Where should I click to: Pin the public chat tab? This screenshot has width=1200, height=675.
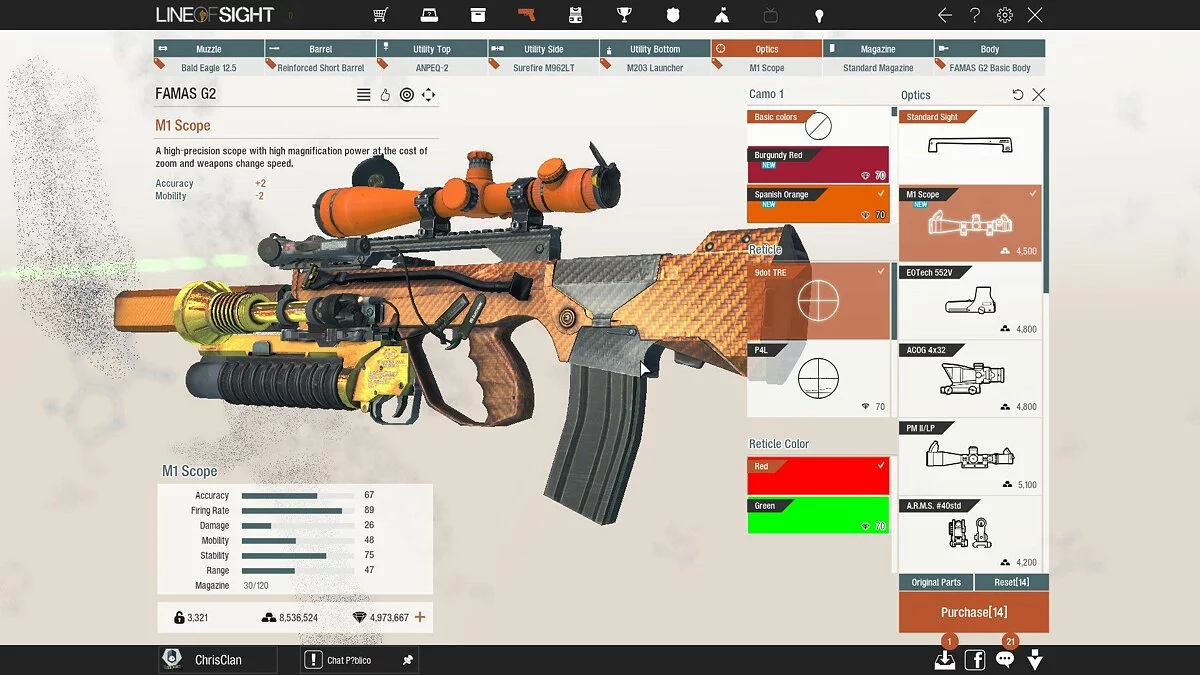407,660
